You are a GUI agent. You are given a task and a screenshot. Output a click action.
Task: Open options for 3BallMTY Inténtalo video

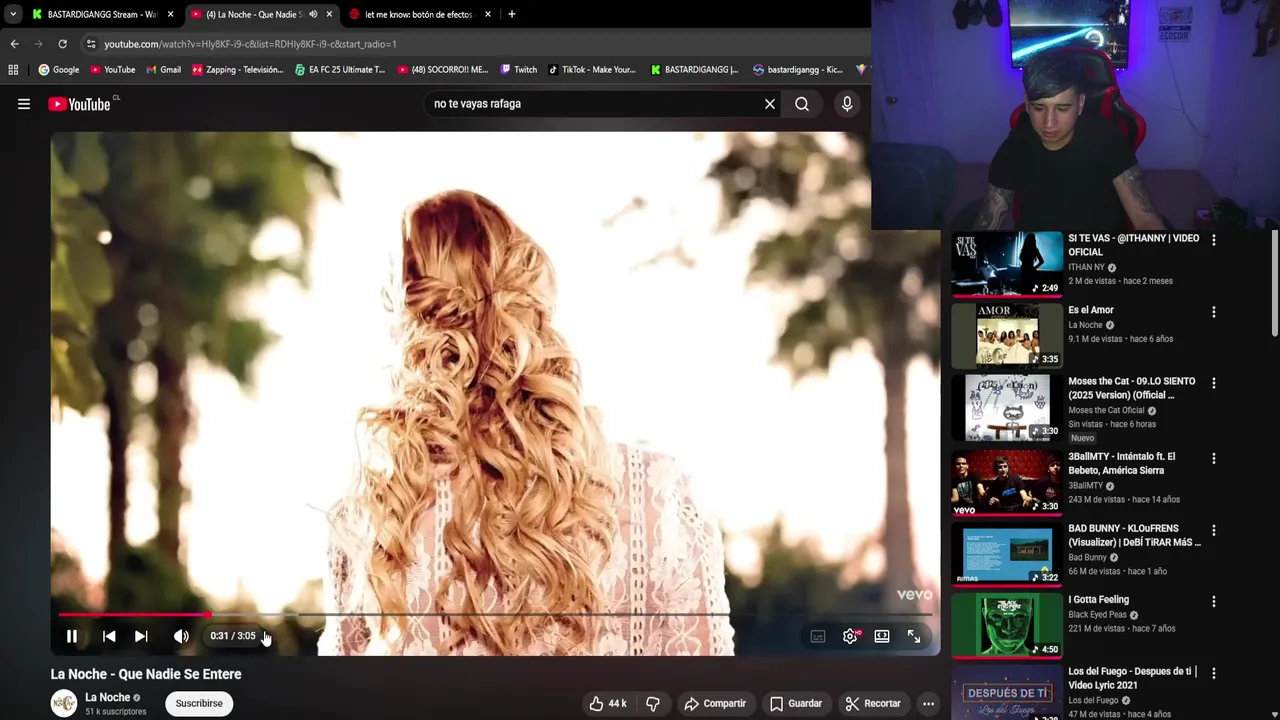pyautogui.click(x=1214, y=458)
